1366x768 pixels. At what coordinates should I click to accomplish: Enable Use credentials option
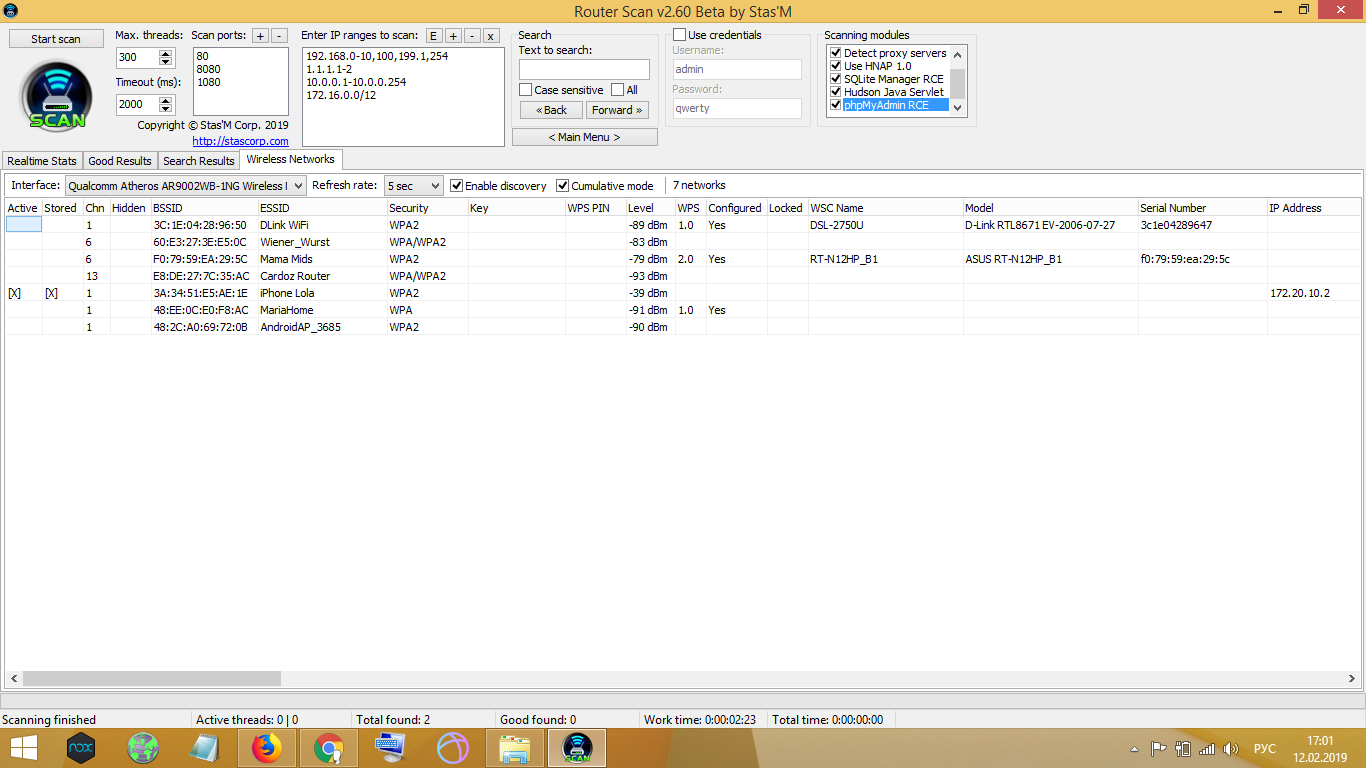[x=680, y=35]
